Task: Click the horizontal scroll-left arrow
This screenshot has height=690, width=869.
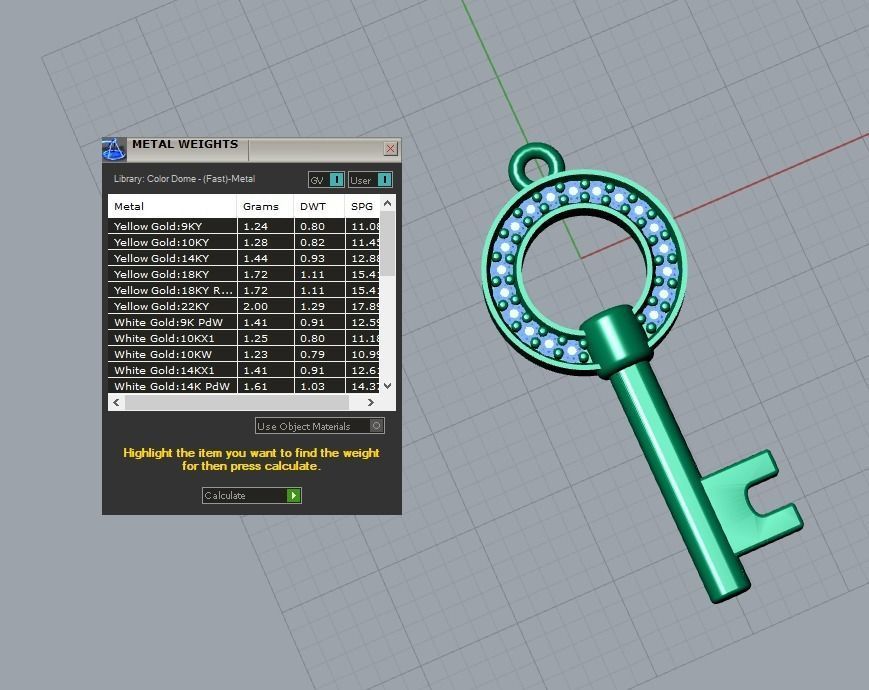Action: (116, 402)
